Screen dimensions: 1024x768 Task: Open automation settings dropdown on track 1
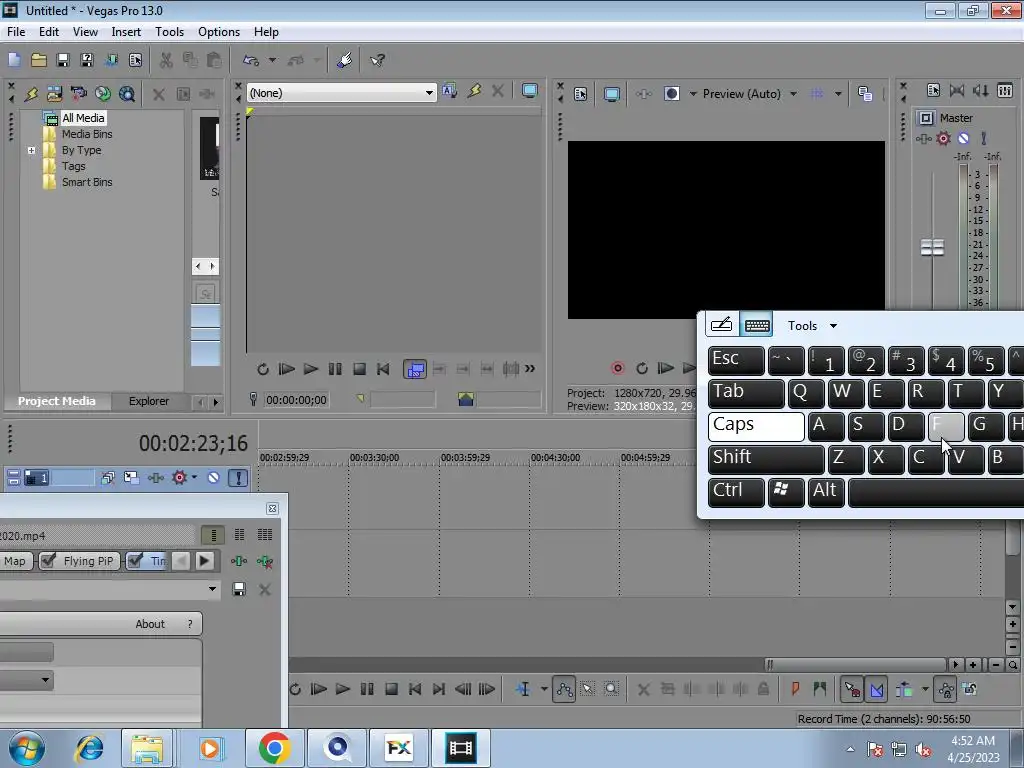[x=194, y=477]
